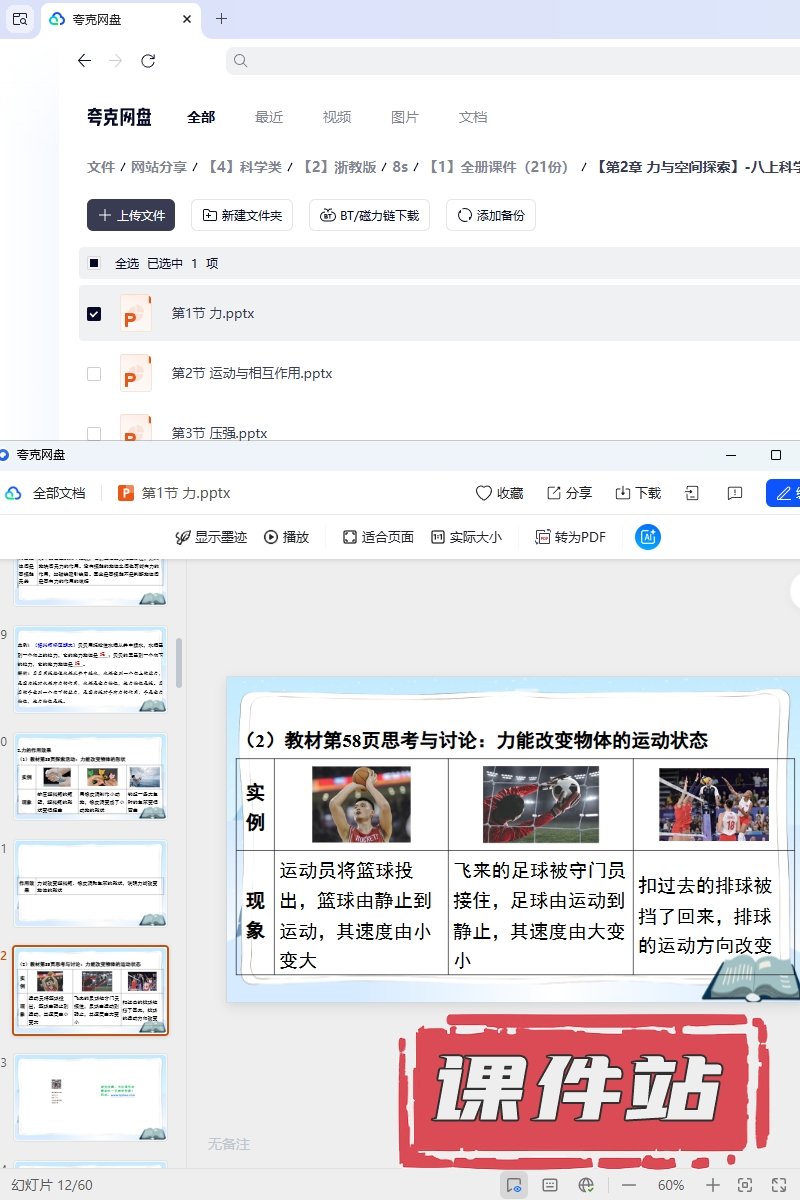Select the slide 13 thumbnail
The width and height of the screenshot is (800, 1200).
[x=91, y=1097]
